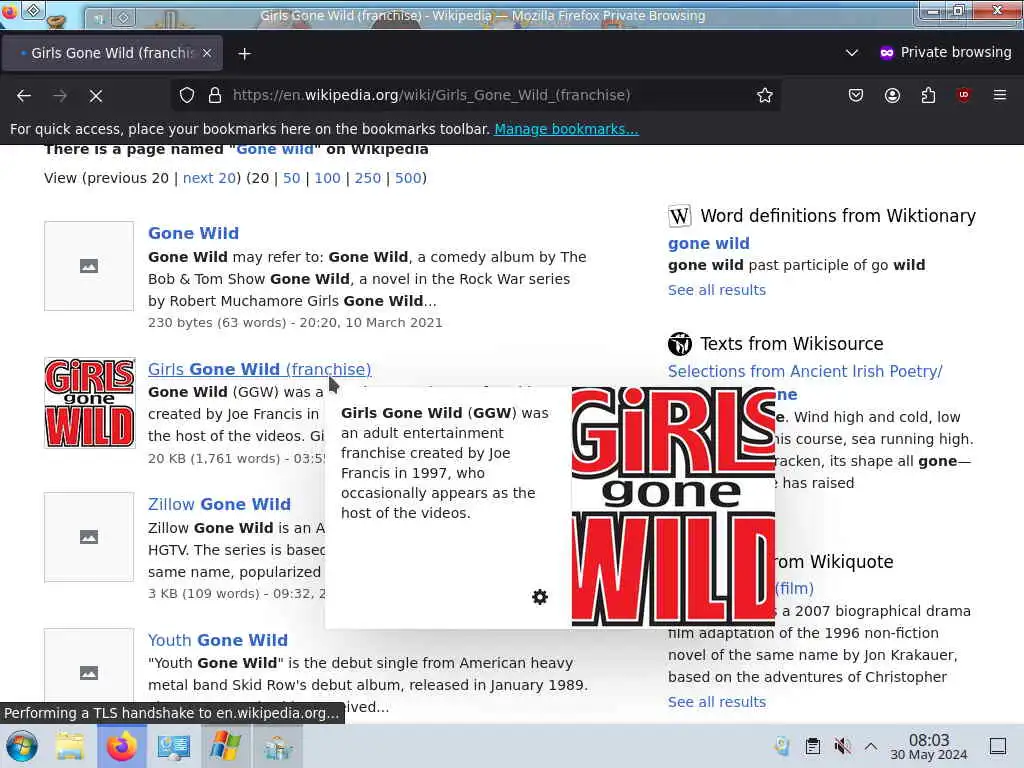The height and width of the screenshot is (768, 1024).
Task: Close the Girls Gone Wild tab
Action: point(207,53)
